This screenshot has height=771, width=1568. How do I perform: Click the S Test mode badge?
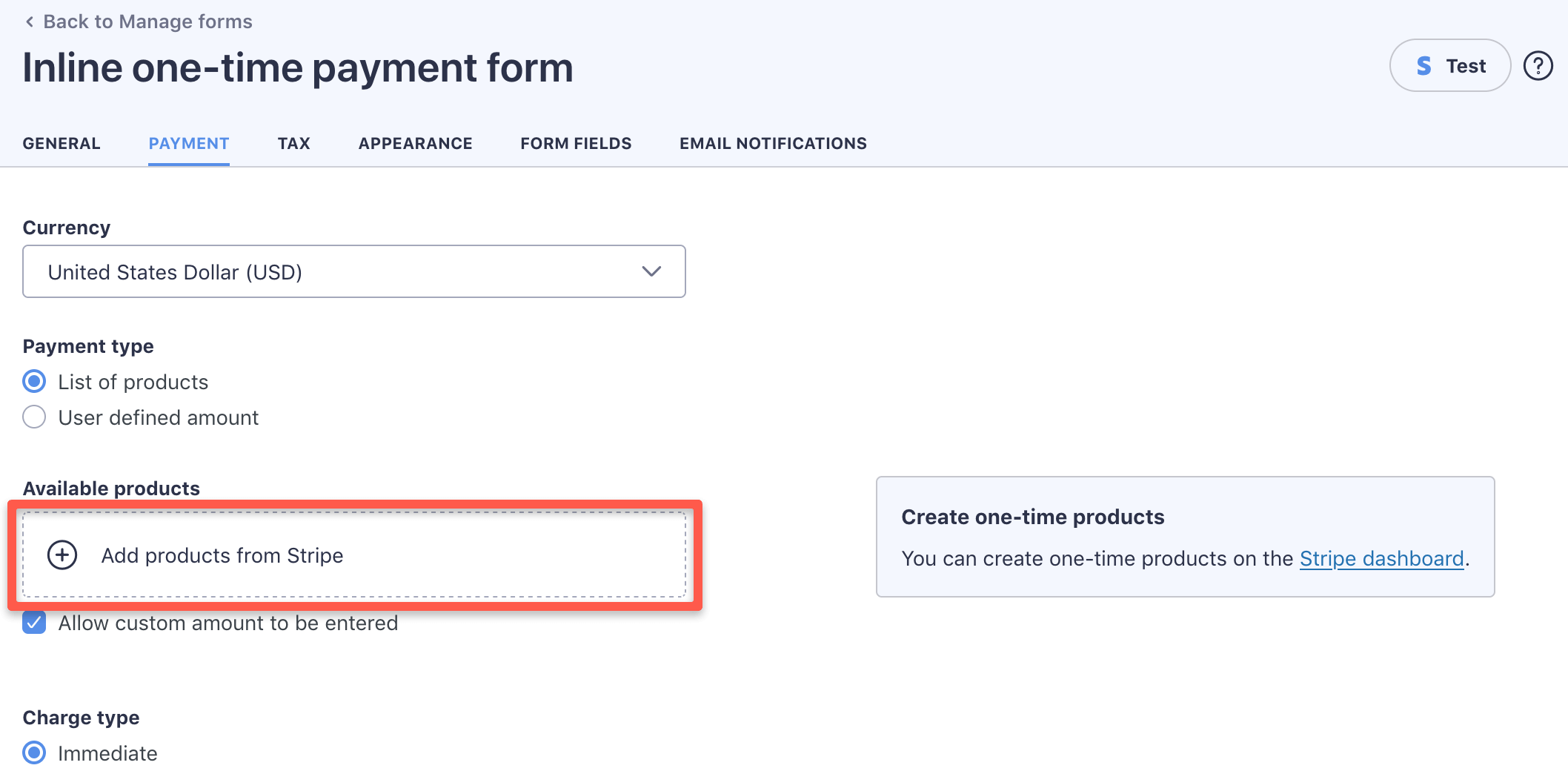[1449, 65]
